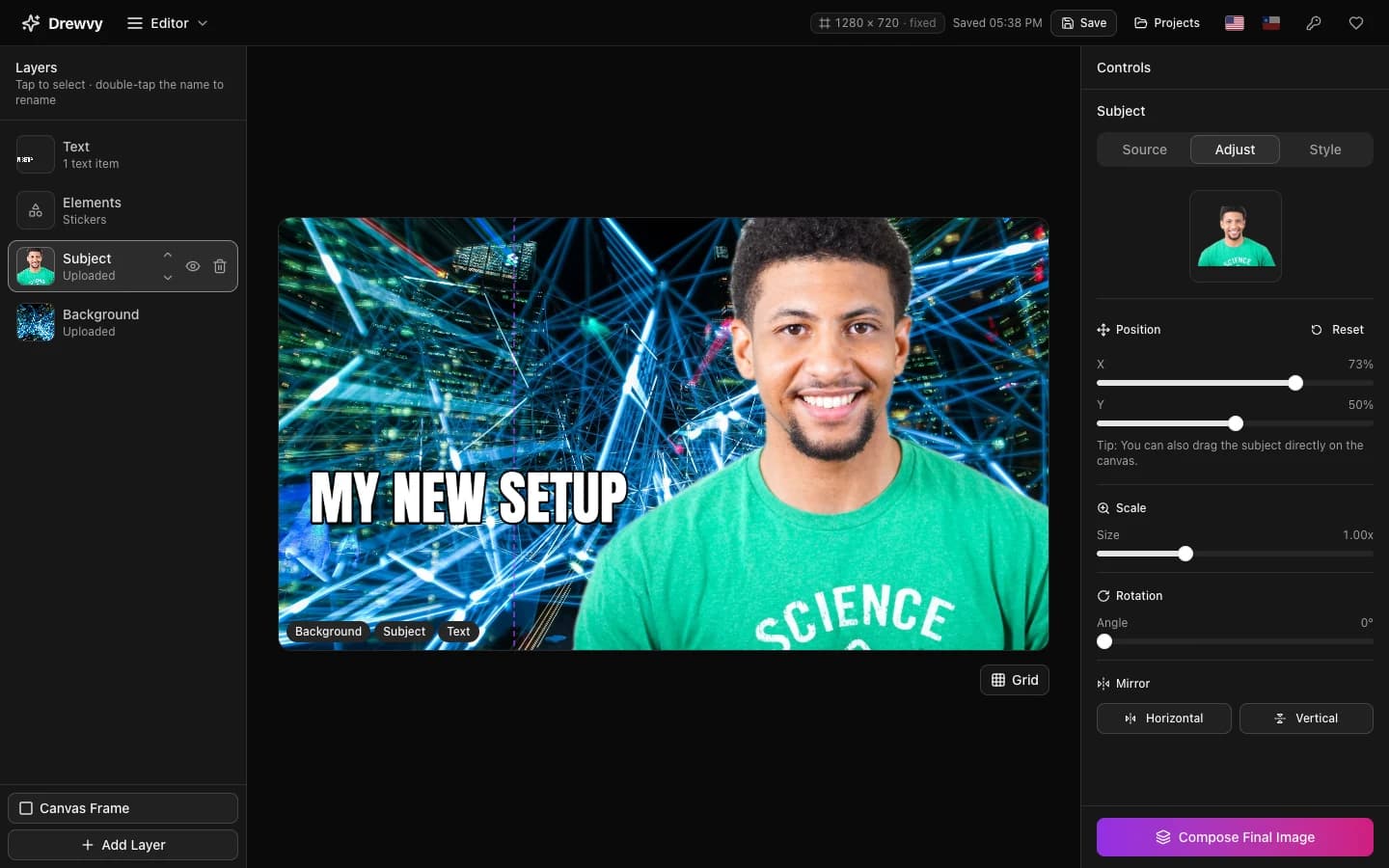Viewport: 1389px width, 868px height.
Task: Adjust the Y position slider
Action: click(1235, 423)
